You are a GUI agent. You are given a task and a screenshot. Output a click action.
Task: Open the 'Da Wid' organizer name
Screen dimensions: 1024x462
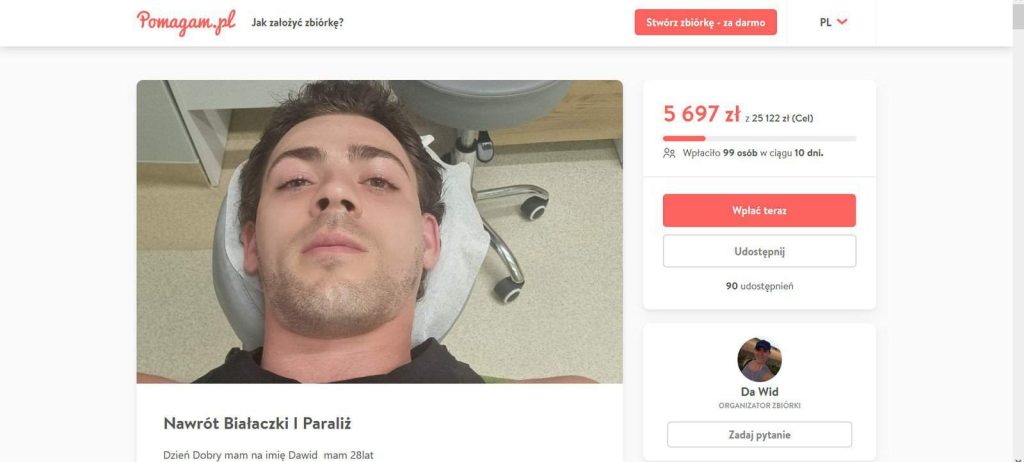pos(759,392)
